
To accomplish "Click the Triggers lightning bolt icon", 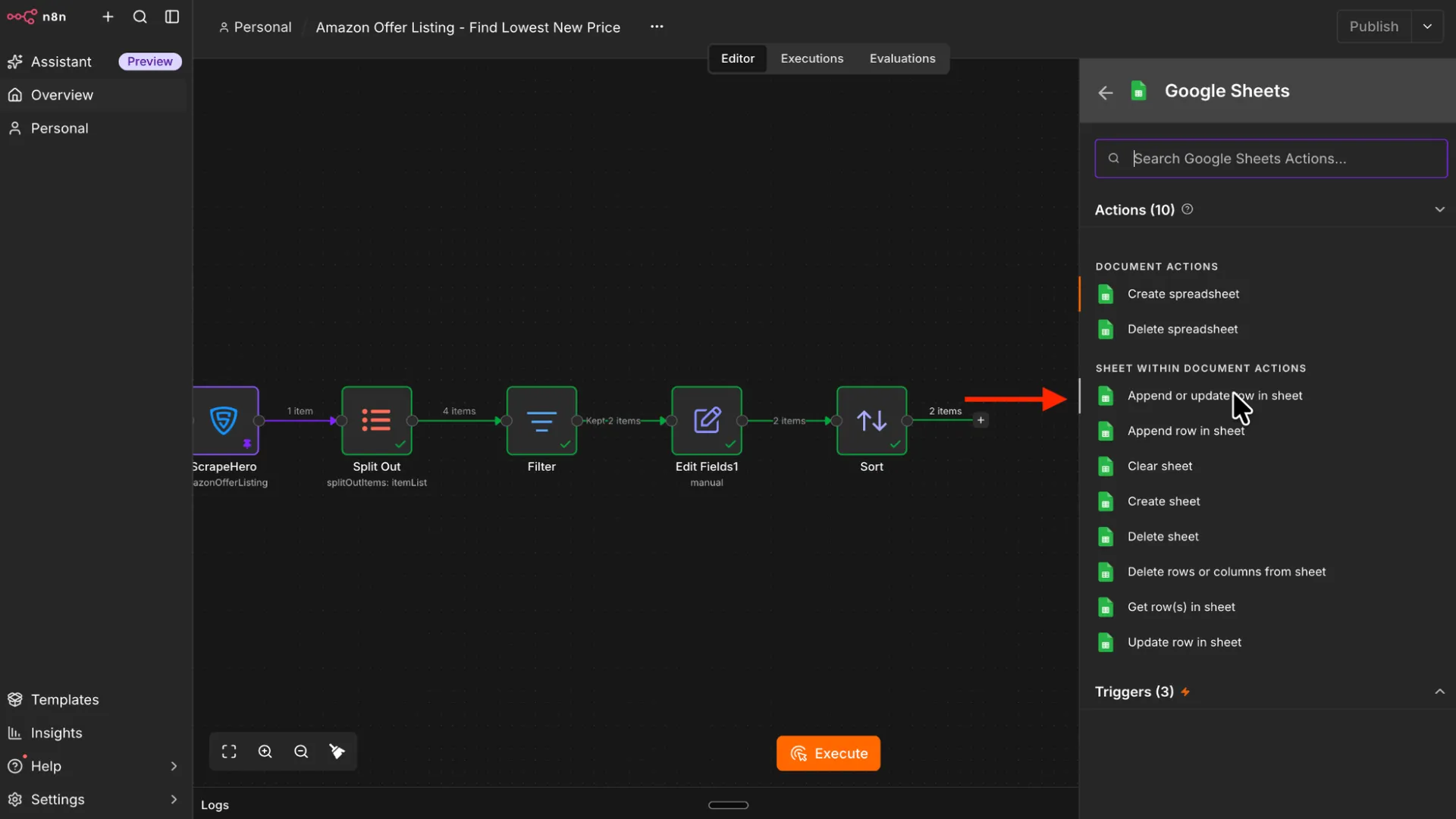I will click(x=1185, y=692).
